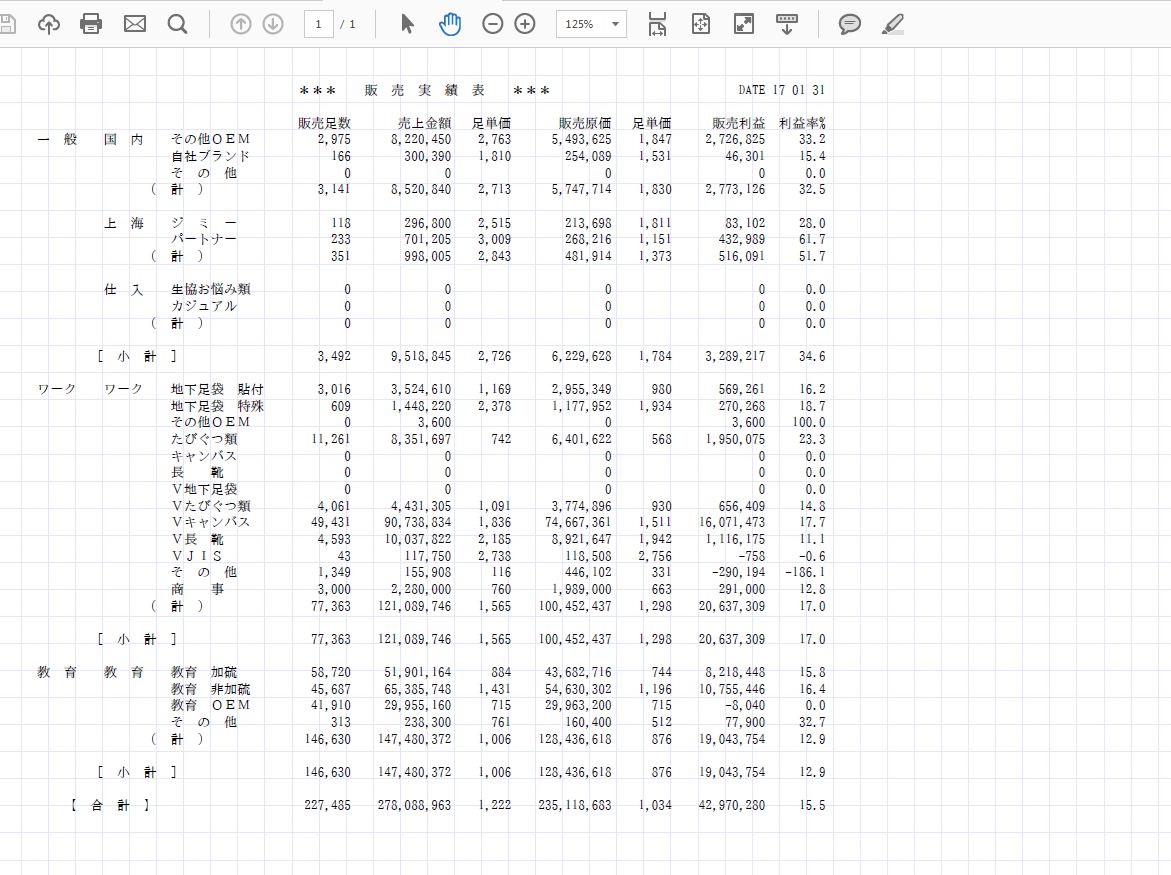Image resolution: width=1171 pixels, height=875 pixels.
Task: Send file by email with envelope icon
Action: 135,24
